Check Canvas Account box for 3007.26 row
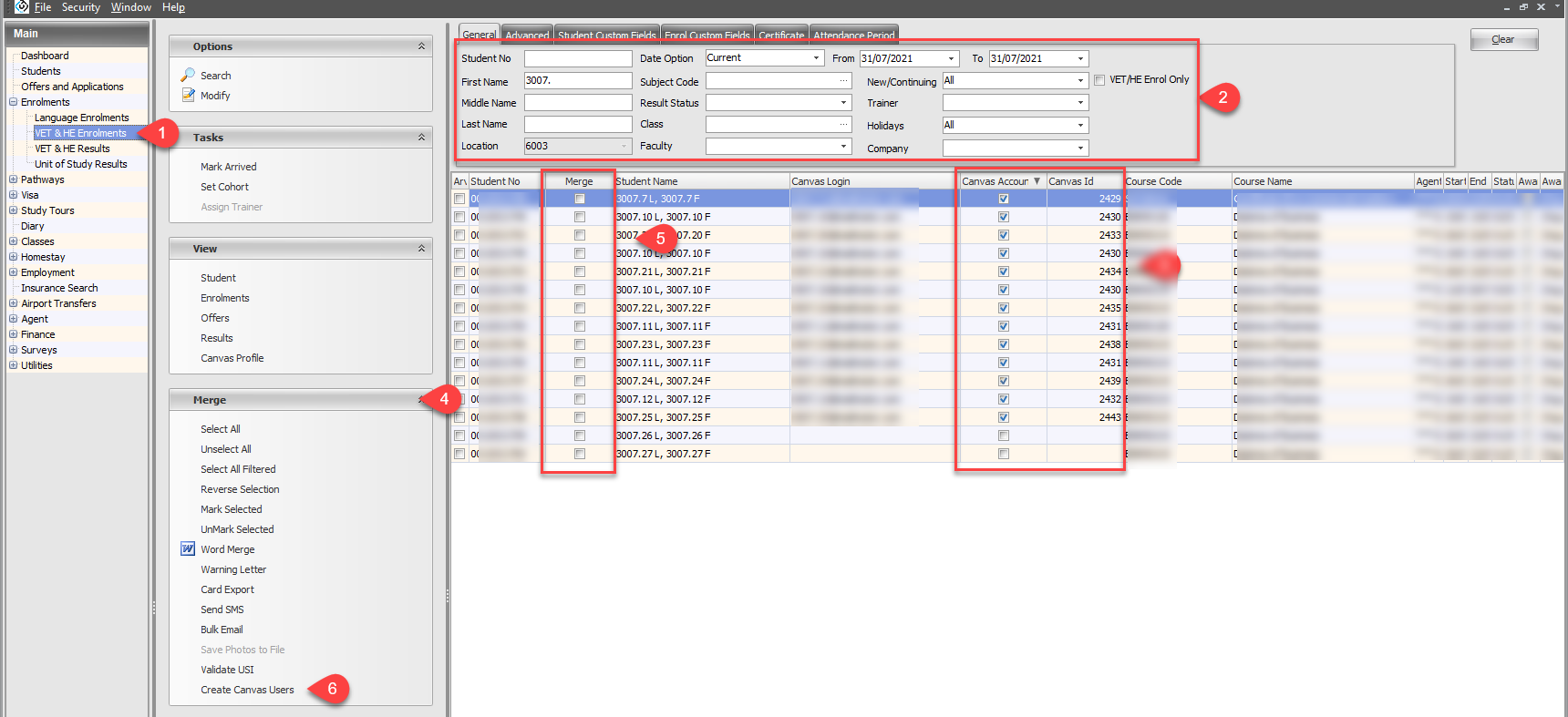 (1003, 435)
